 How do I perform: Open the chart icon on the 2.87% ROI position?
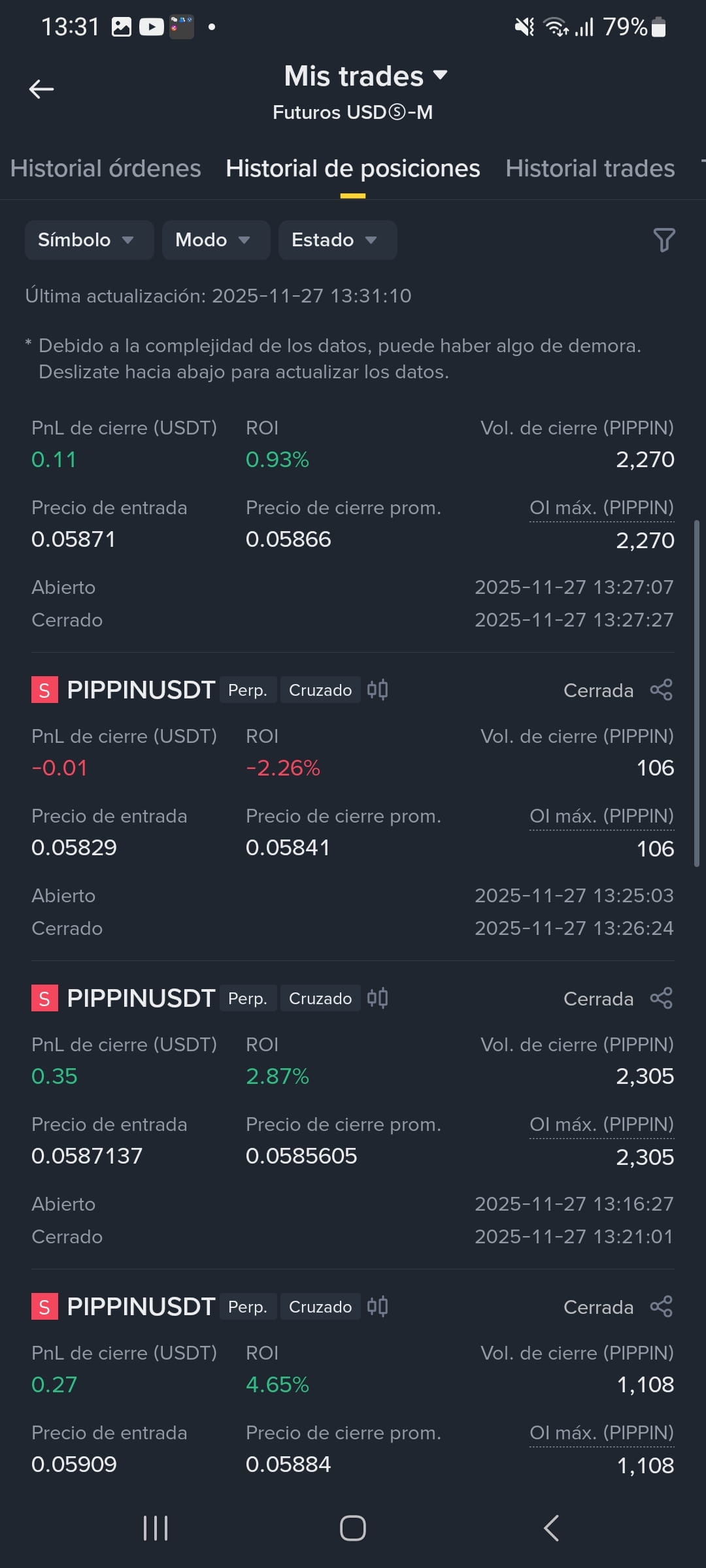click(x=377, y=998)
